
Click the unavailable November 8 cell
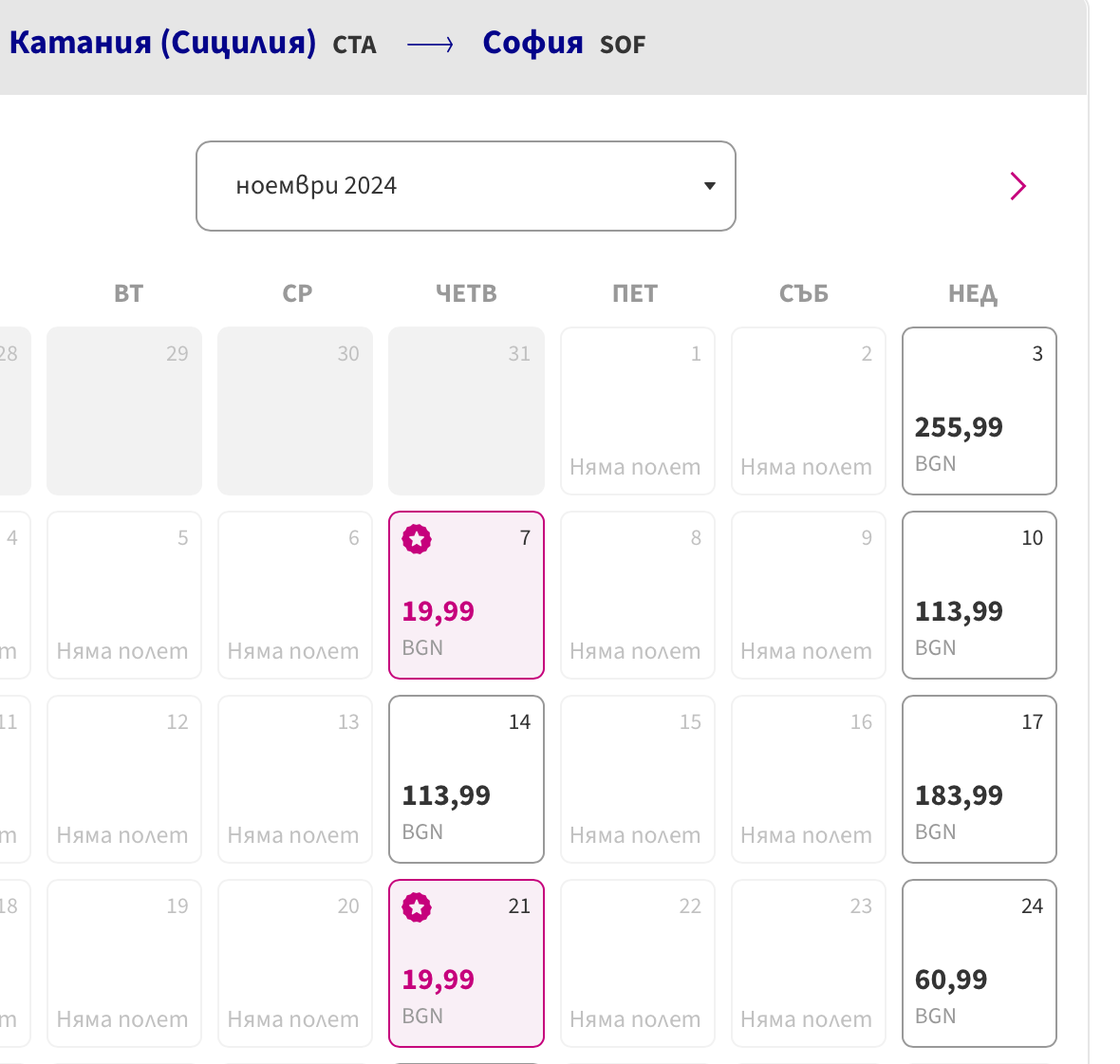pyautogui.click(x=637, y=595)
